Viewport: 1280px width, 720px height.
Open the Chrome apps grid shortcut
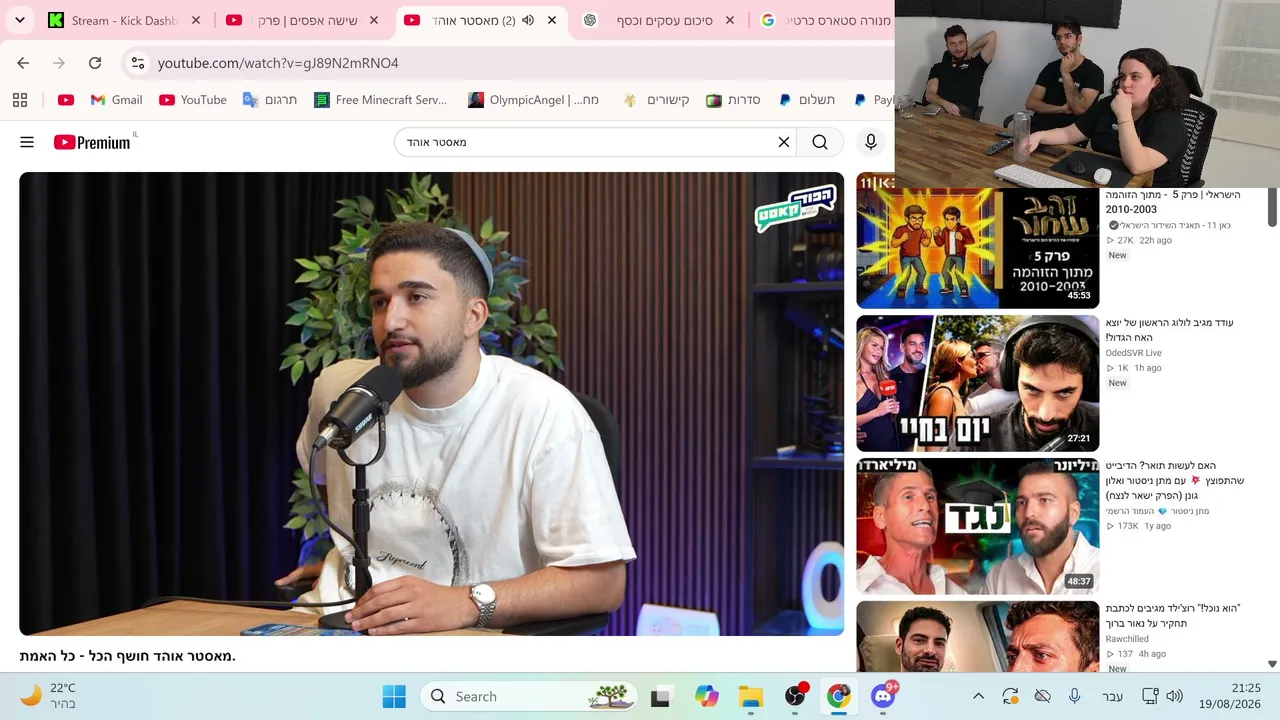pyautogui.click(x=20, y=100)
